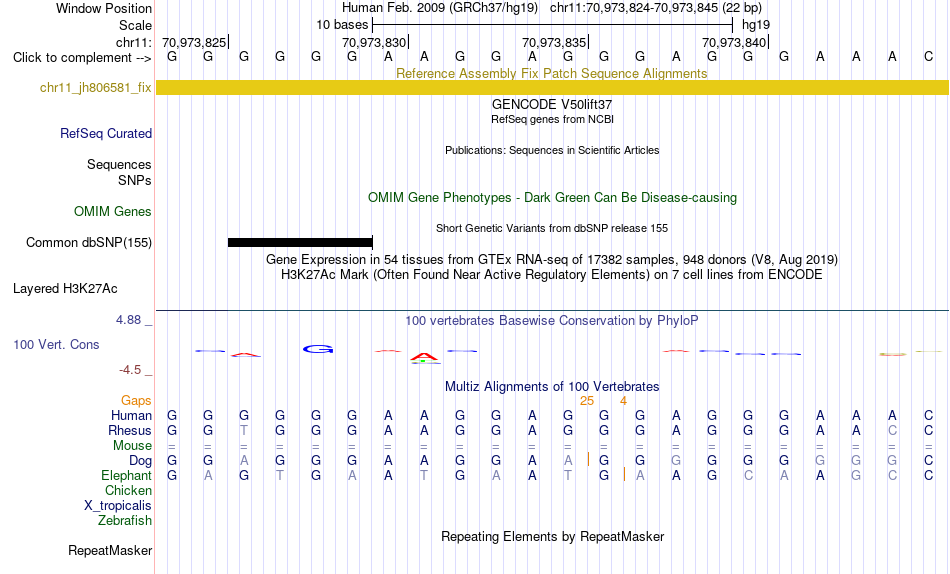Viewport: 950px width, 574px height.
Task: Open the 100 Vert. Cons track label
Action: click(56, 344)
